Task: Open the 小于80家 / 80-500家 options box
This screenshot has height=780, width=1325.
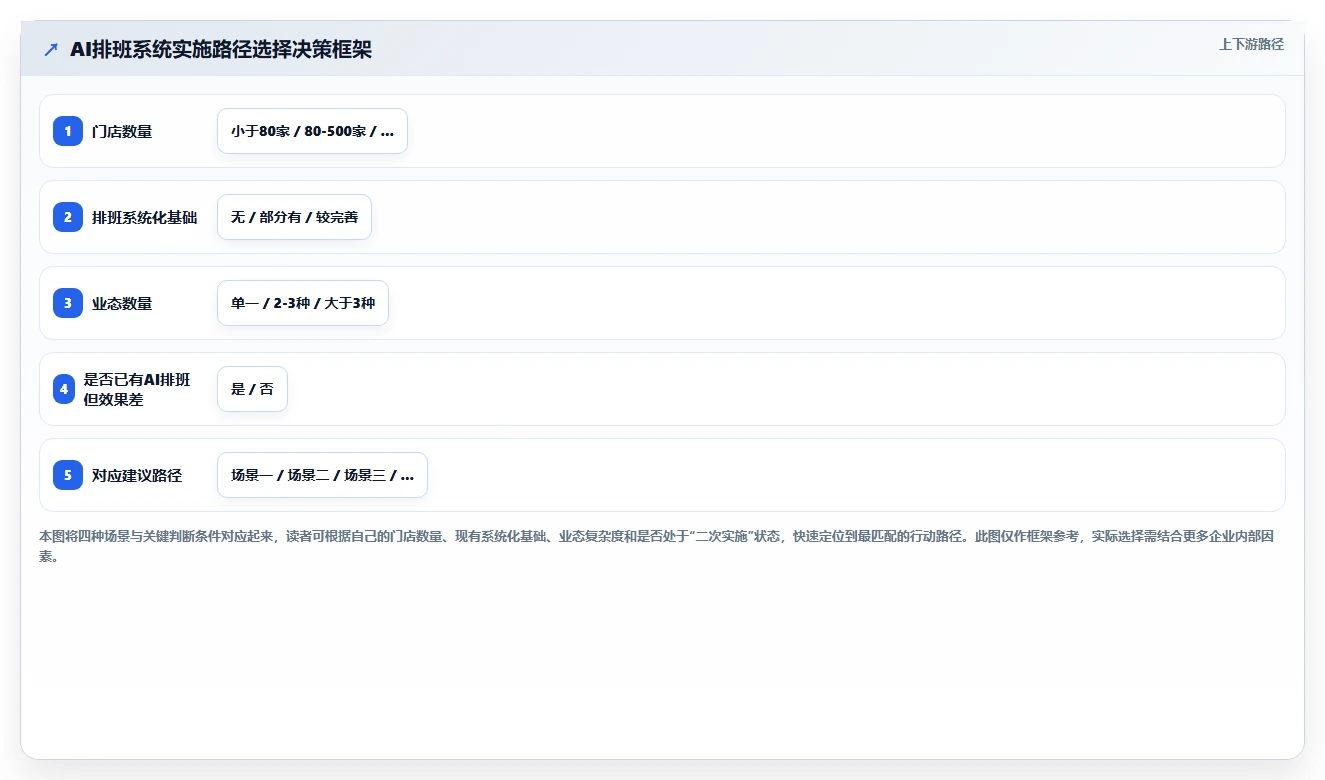Action: tap(312, 131)
